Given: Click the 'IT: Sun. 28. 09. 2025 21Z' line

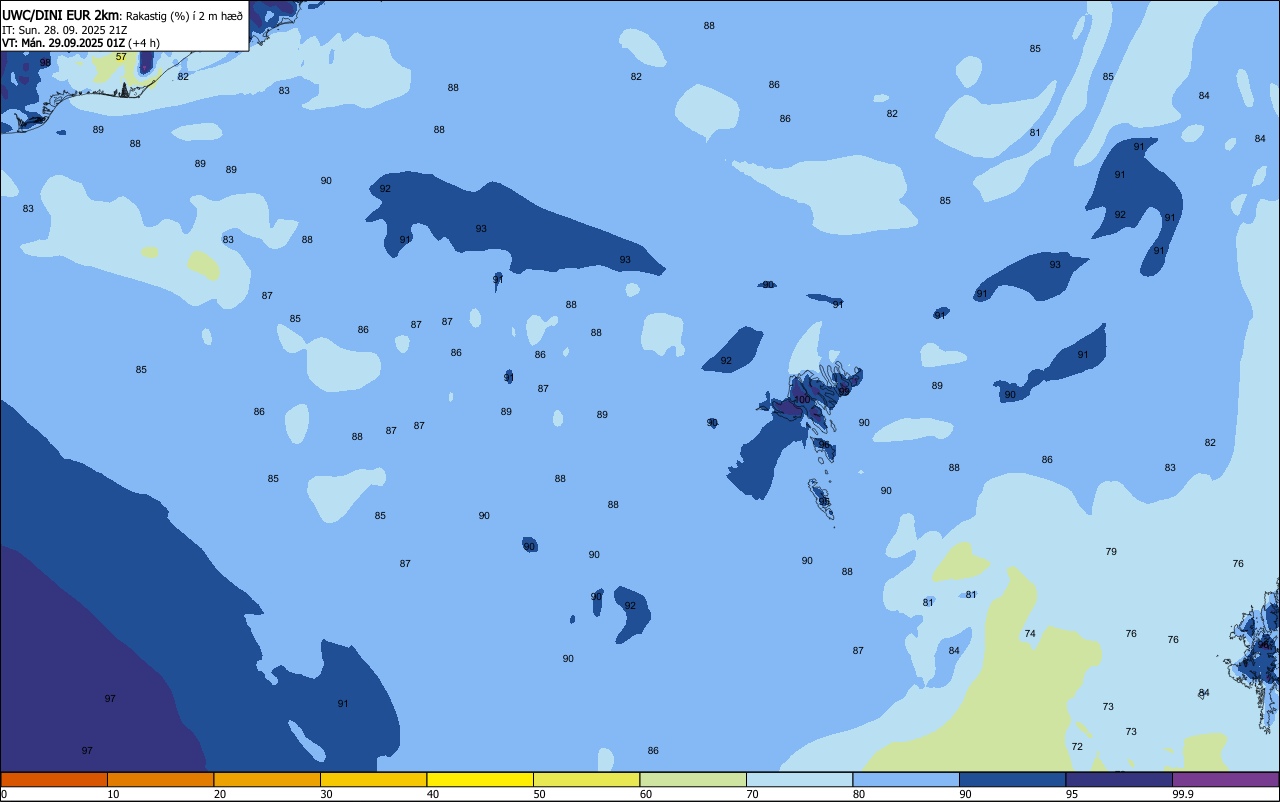Looking at the screenshot, I should pos(63,30).
